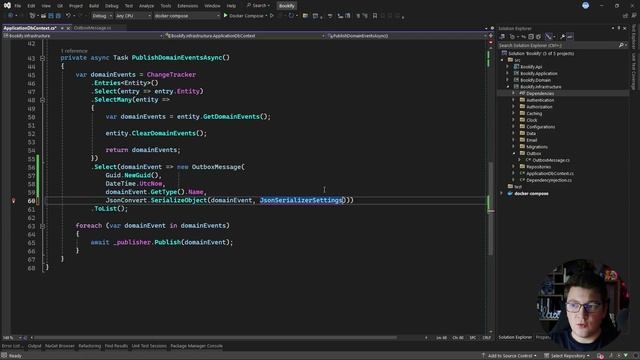Screen dimensions: 640x360
Task: Click Select Repository in status bar
Action: [567, 356]
